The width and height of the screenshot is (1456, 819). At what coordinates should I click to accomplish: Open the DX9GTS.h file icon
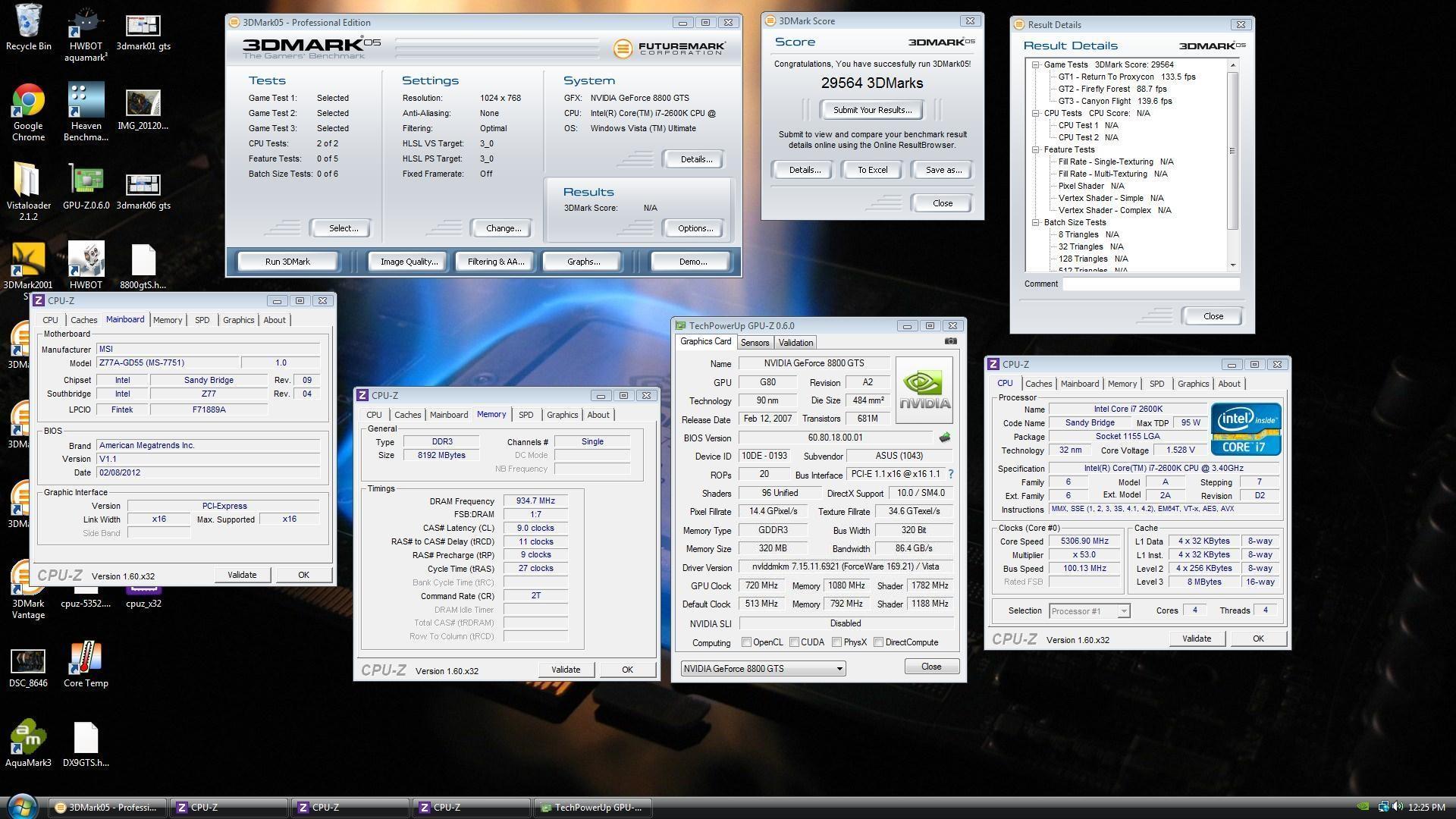(x=86, y=745)
